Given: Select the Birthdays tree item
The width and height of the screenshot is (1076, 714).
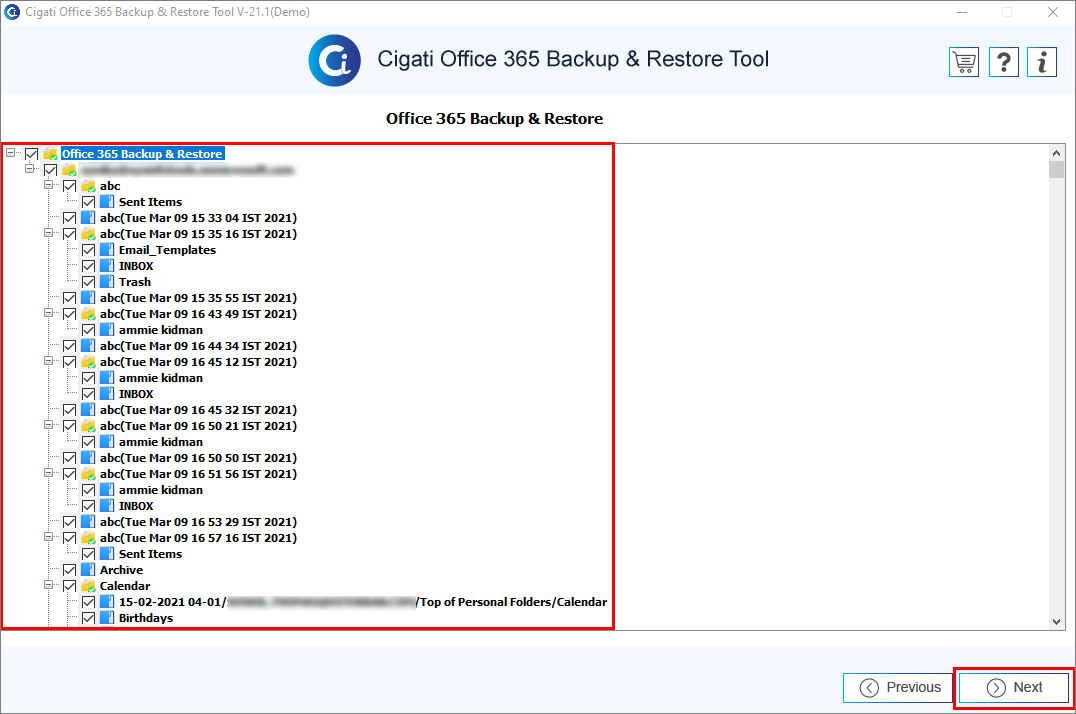Looking at the screenshot, I should (x=146, y=618).
